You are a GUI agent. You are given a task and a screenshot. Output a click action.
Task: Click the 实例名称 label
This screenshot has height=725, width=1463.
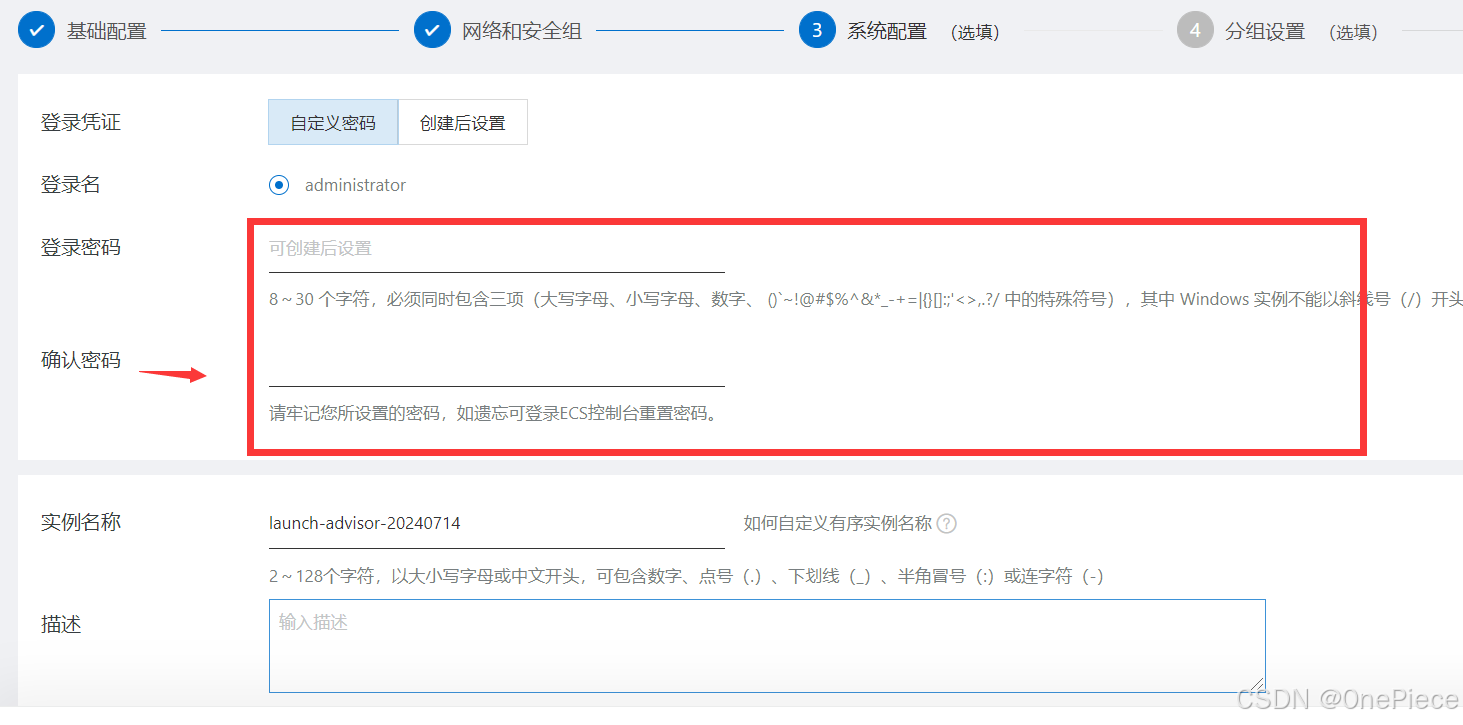pyautogui.click(x=81, y=523)
